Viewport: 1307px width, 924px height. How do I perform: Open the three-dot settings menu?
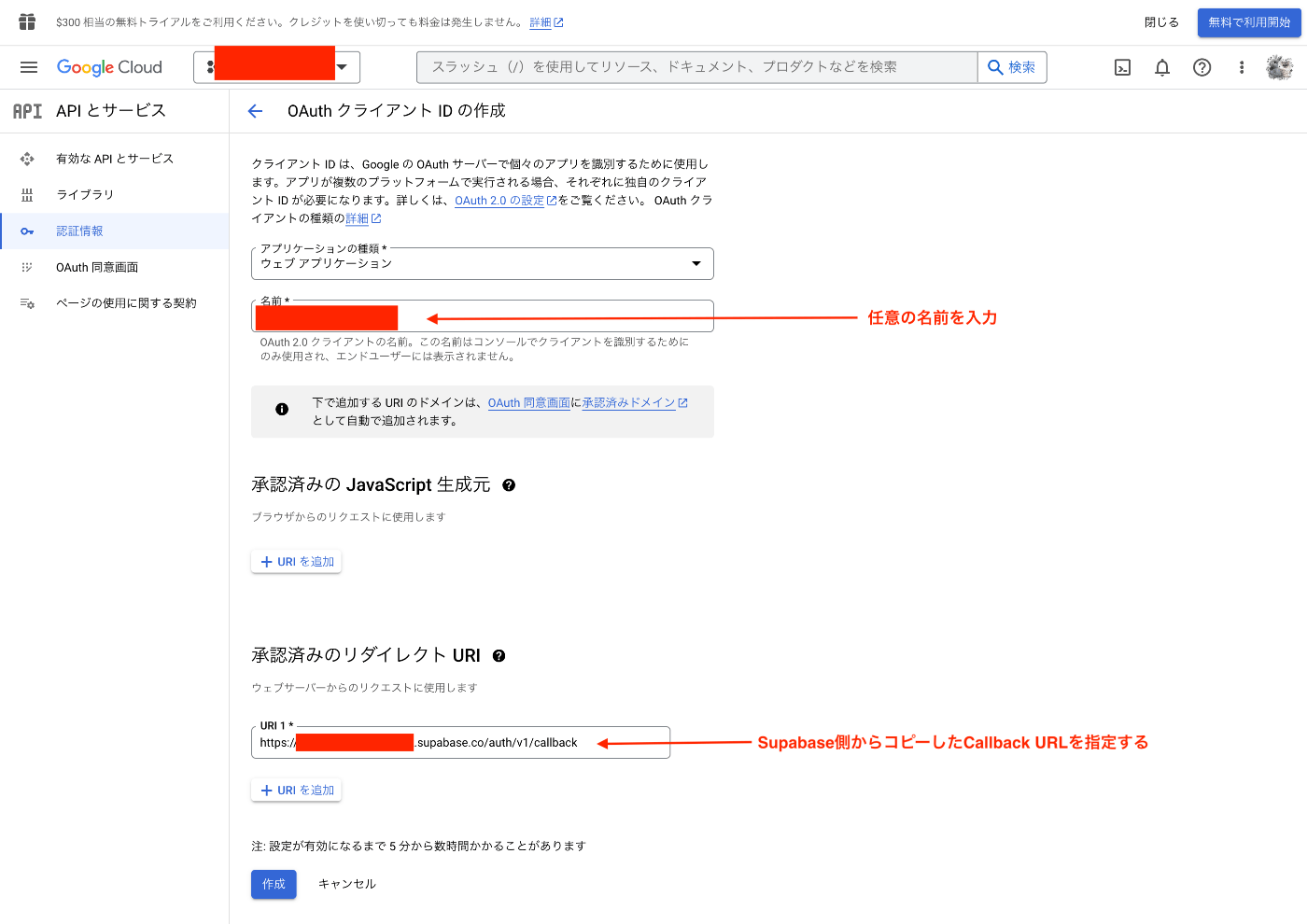[1242, 67]
